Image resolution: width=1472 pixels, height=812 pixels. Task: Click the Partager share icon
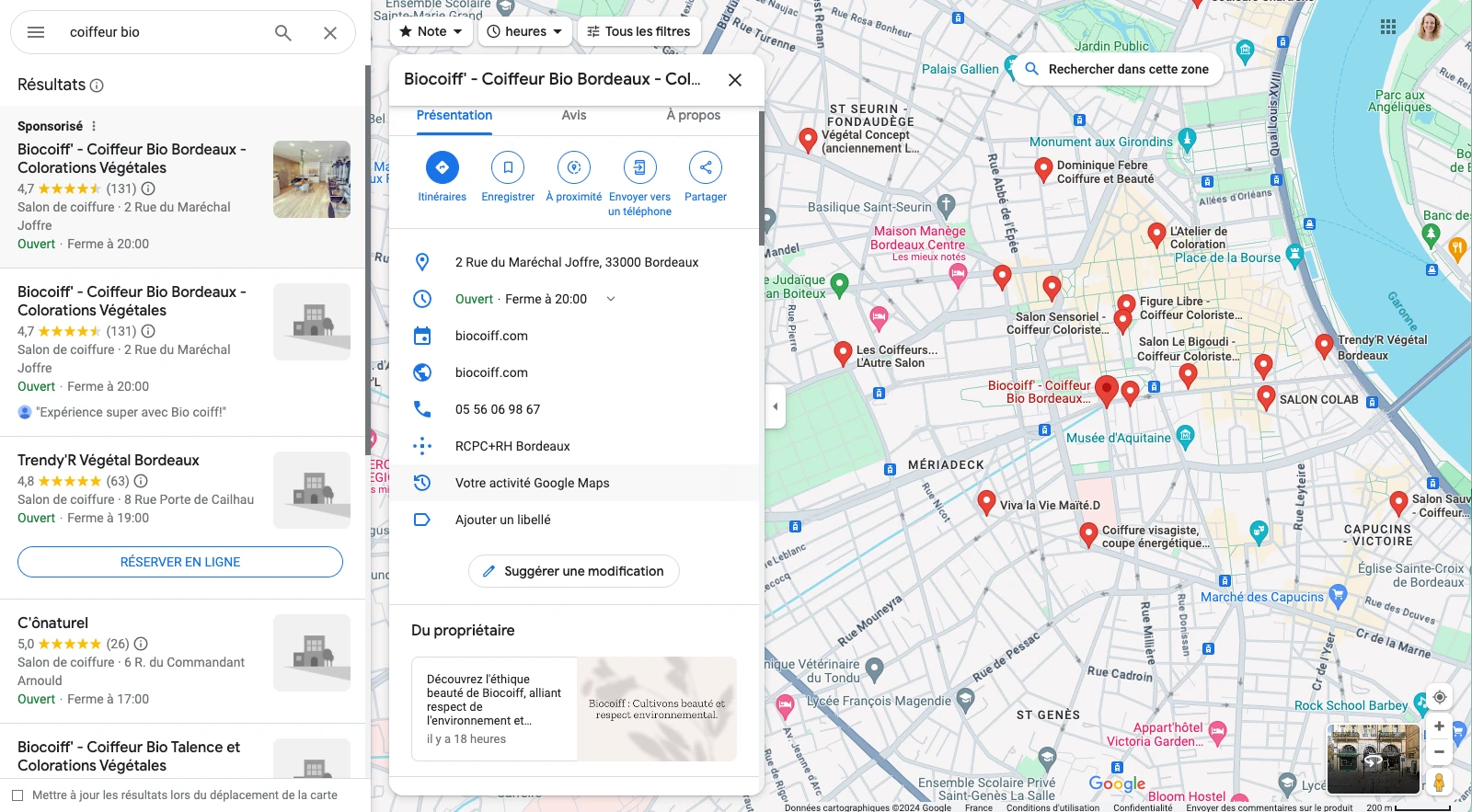pos(706,167)
